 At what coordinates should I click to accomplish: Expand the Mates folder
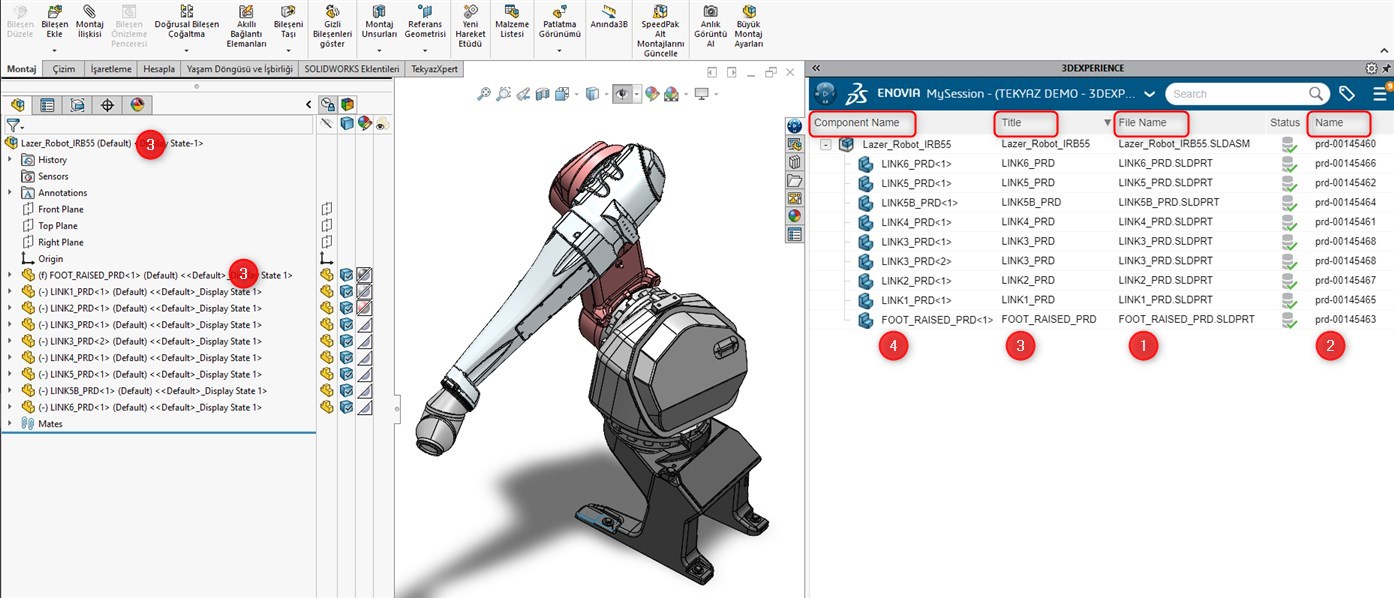(x=10, y=424)
